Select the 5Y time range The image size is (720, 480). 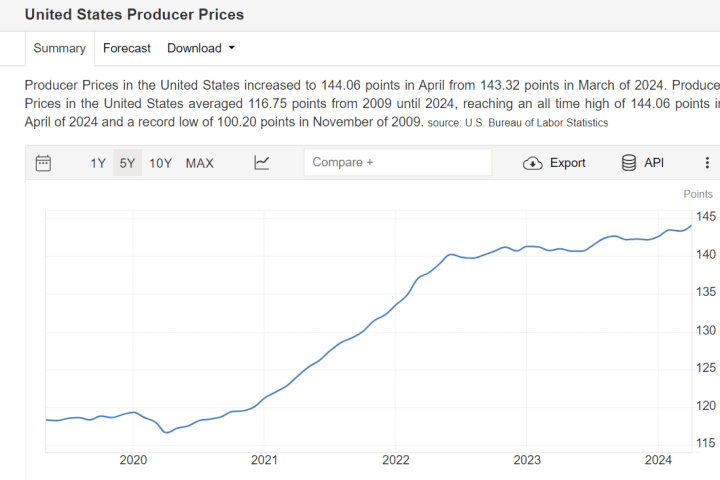pyautogui.click(x=127, y=163)
